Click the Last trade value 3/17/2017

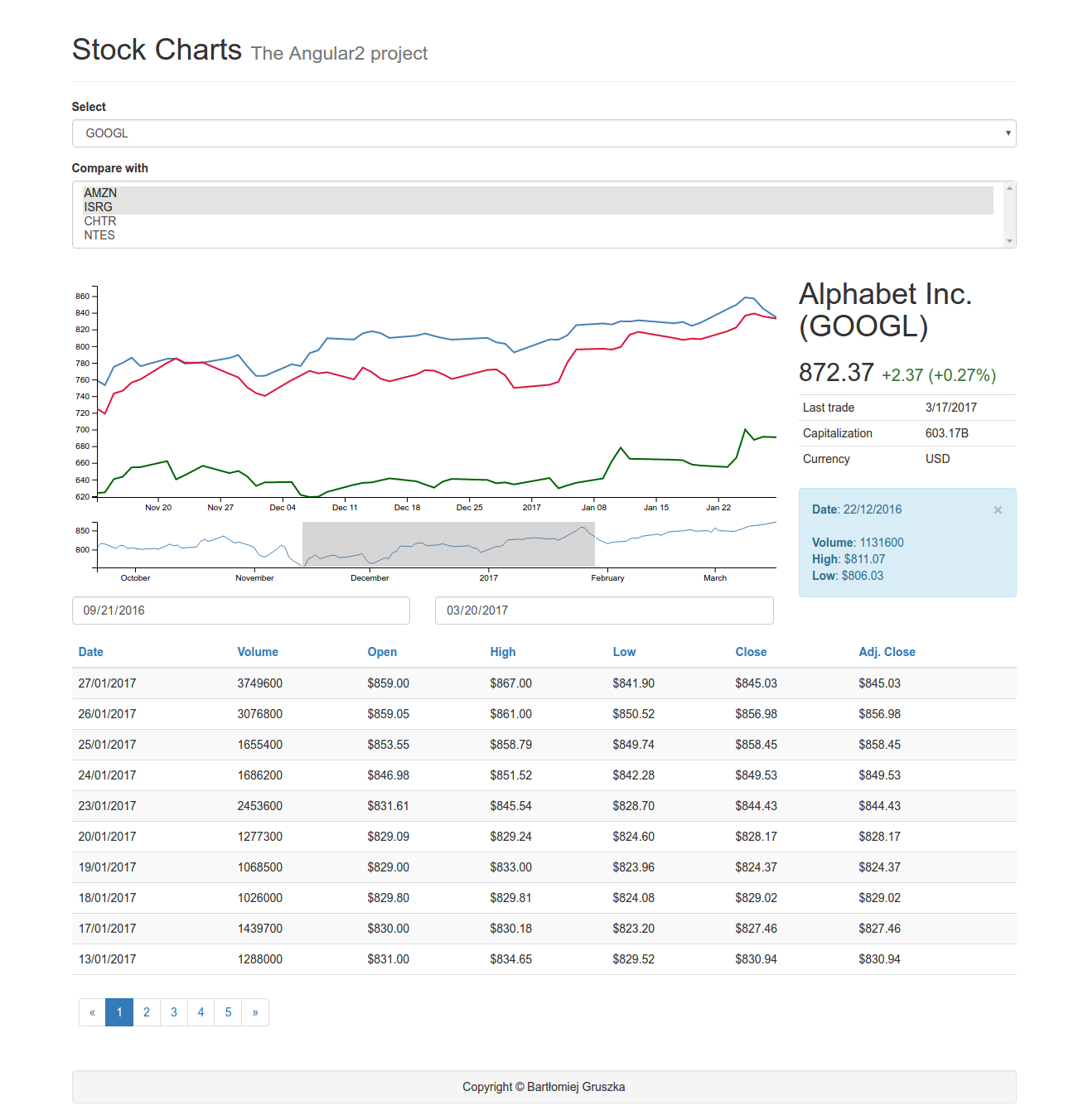pos(951,408)
